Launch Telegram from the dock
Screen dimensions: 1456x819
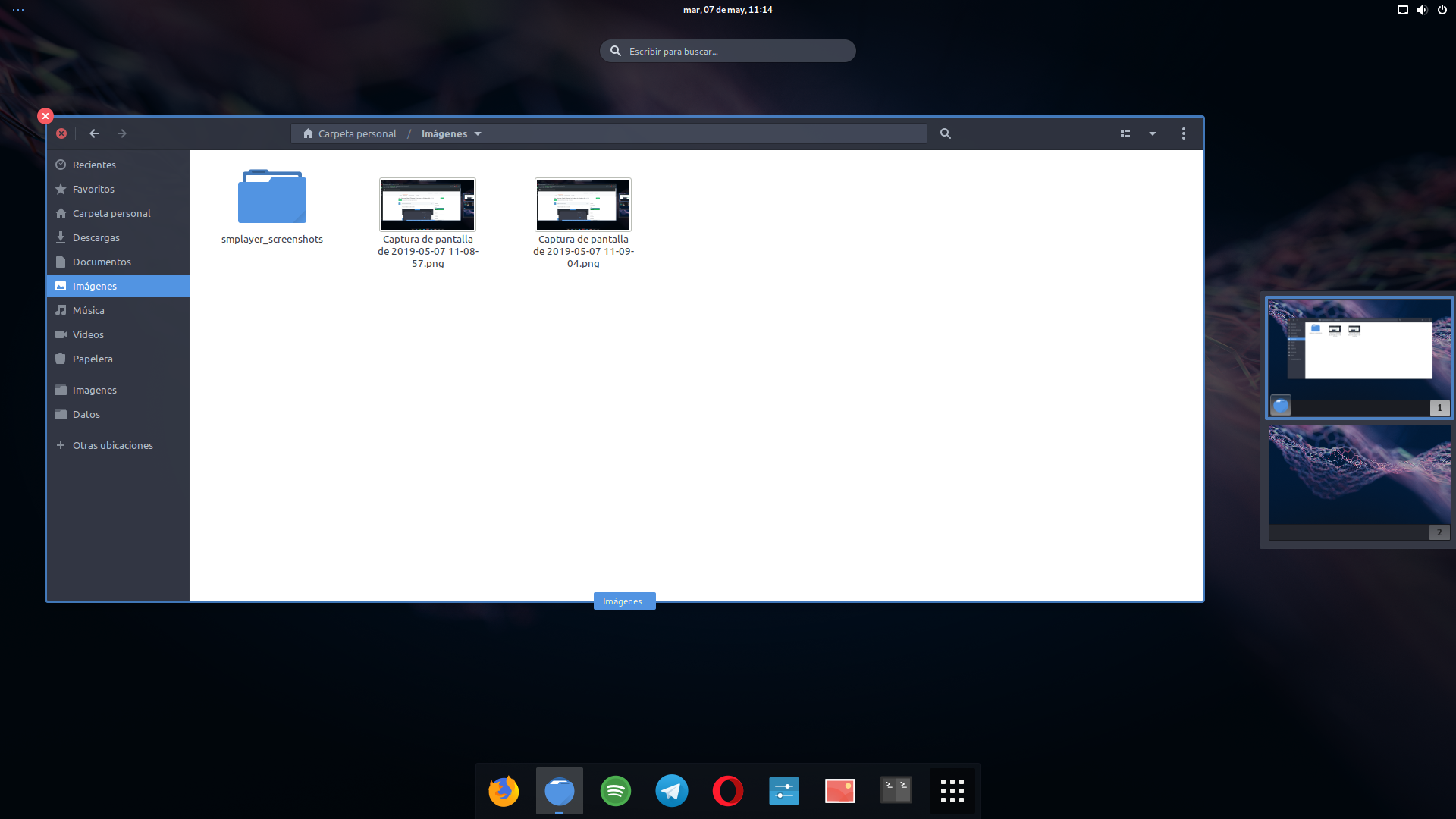(x=672, y=791)
